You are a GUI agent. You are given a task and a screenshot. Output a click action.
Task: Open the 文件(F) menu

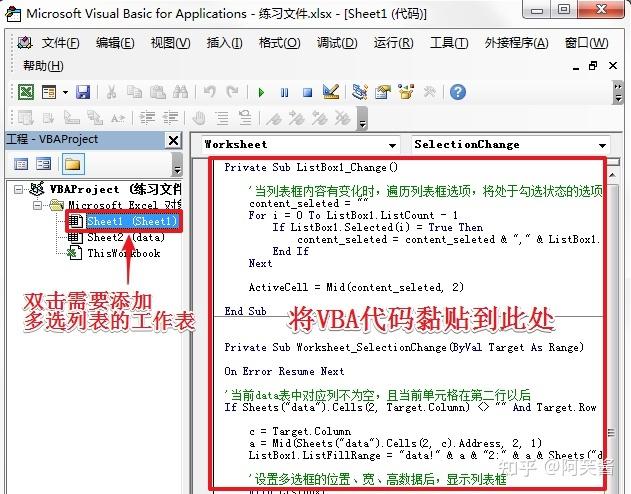(x=60, y=43)
